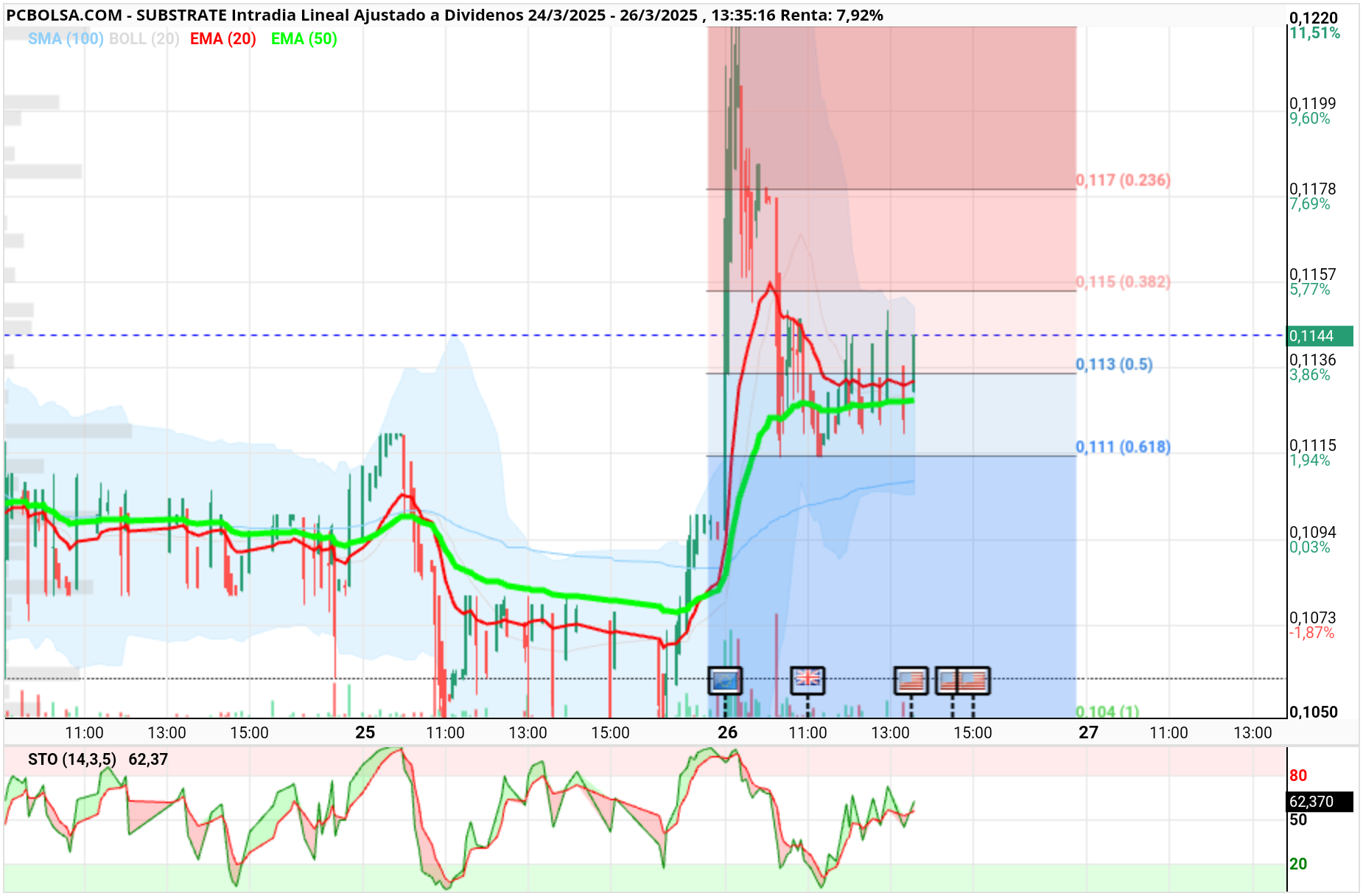The image size is (1363, 896).
Task: Click percentage label 9,60%
Action: pyautogui.click(x=1310, y=119)
